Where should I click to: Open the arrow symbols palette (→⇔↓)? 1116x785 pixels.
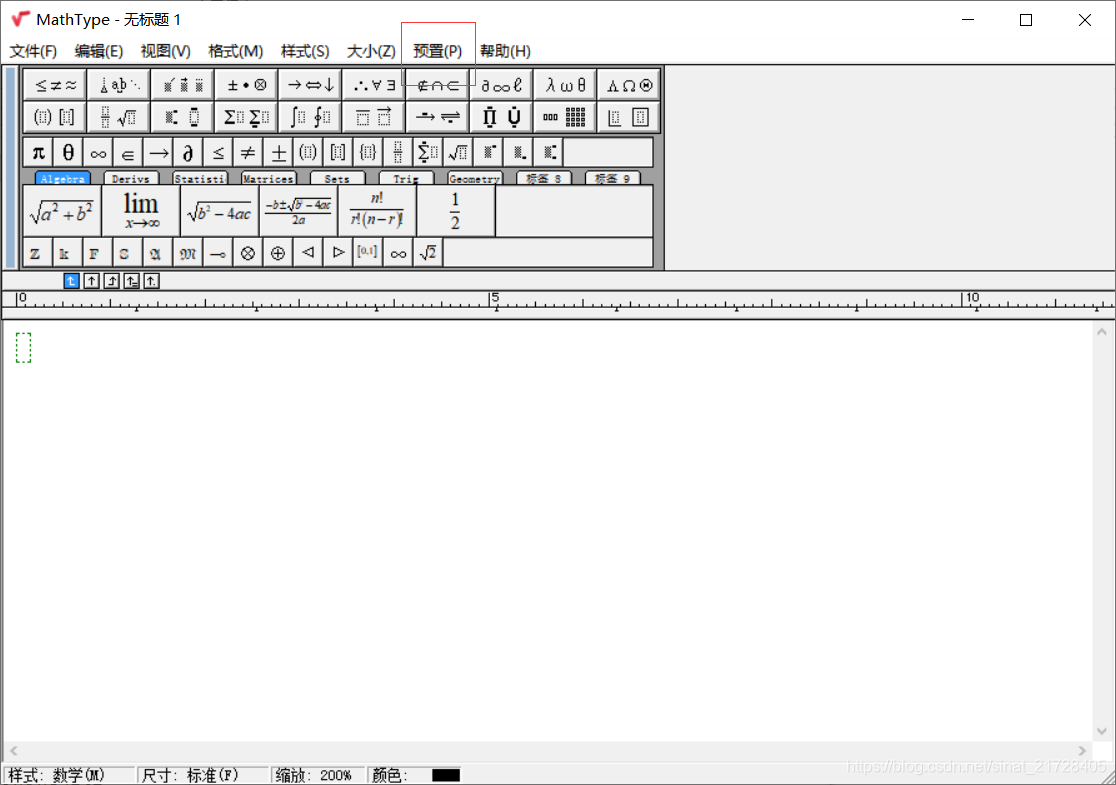tap(310, 85)
